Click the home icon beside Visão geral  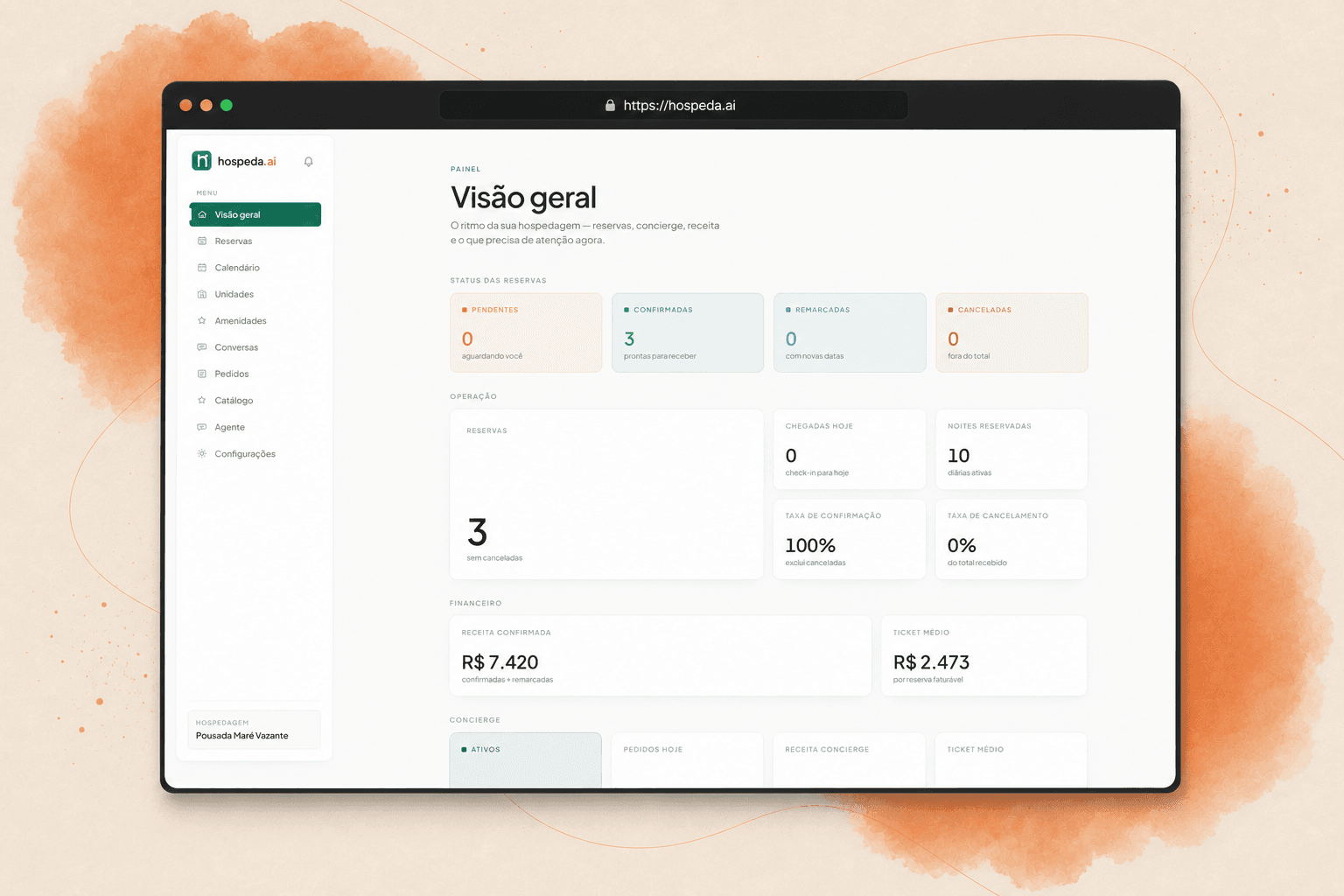click(202, 214)
